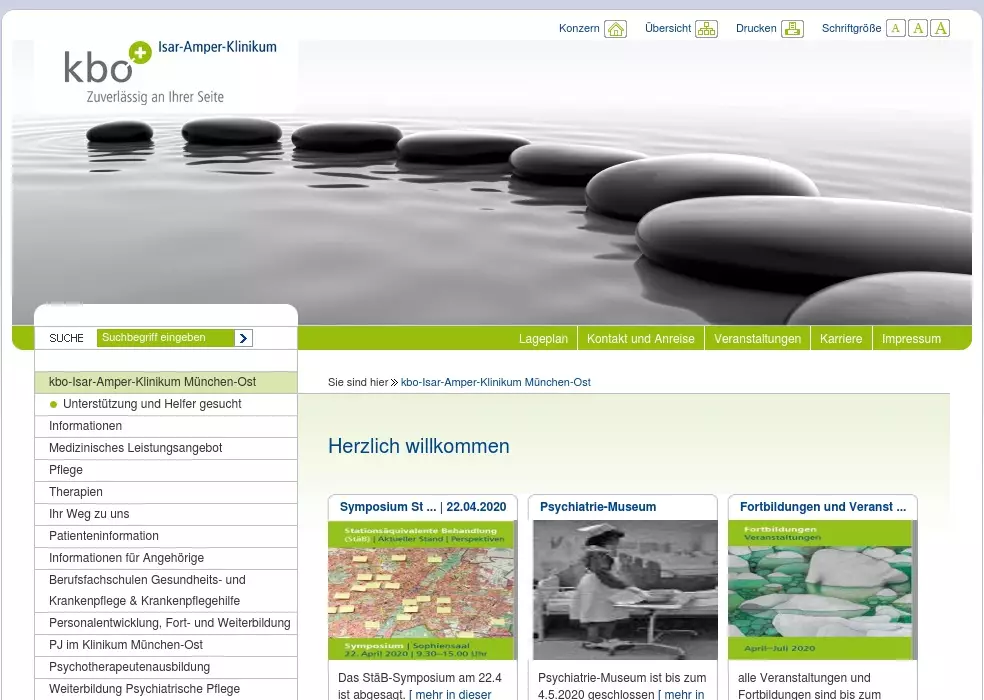
Task: Open the Psychiatrie-Museum photo thumbnail
Action: [x=623, y=589]
